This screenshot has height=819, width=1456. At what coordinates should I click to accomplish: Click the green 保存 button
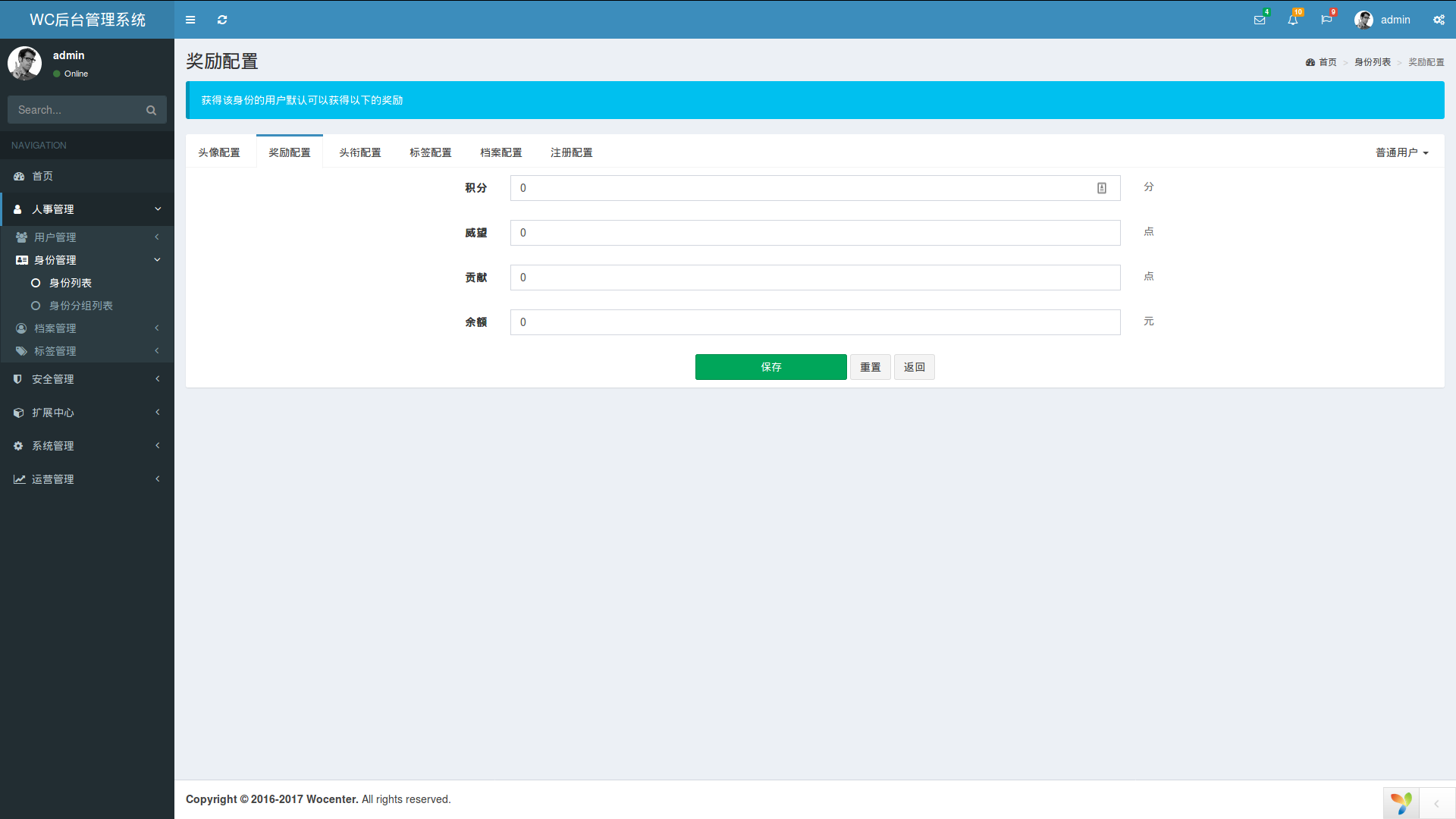[770, 367]
